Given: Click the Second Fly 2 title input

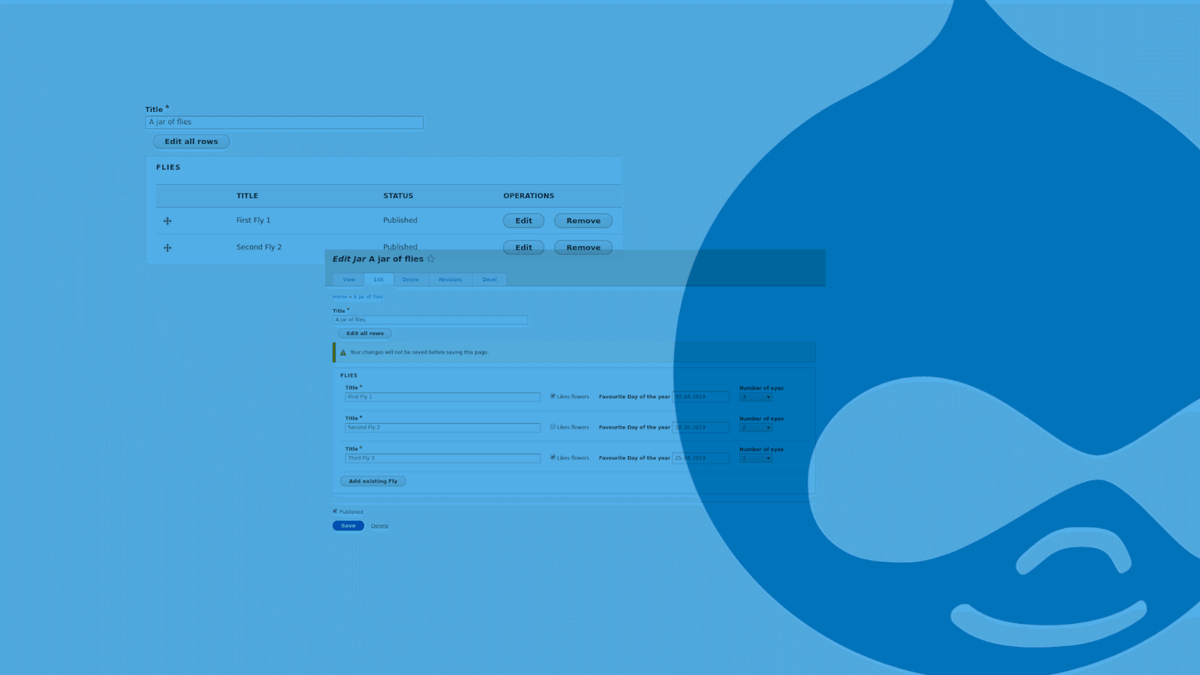Looking at the screenshot, I should (443, 427).
